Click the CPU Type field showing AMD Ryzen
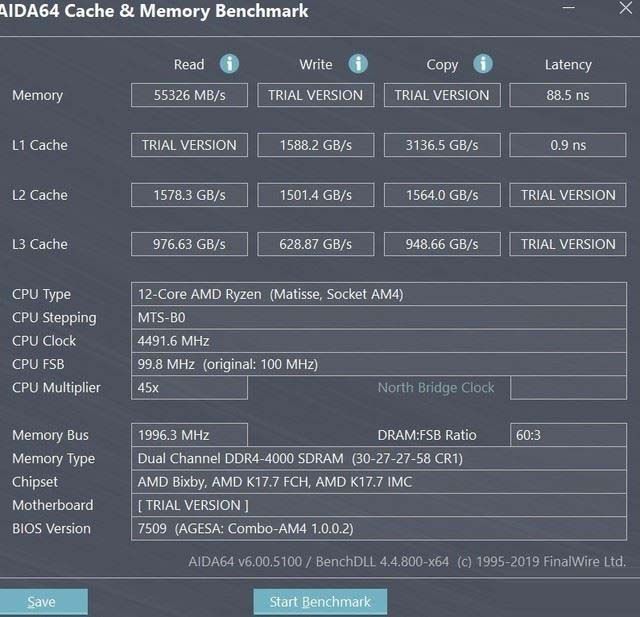This screenshot has height=617, width=640. (379, 294)
